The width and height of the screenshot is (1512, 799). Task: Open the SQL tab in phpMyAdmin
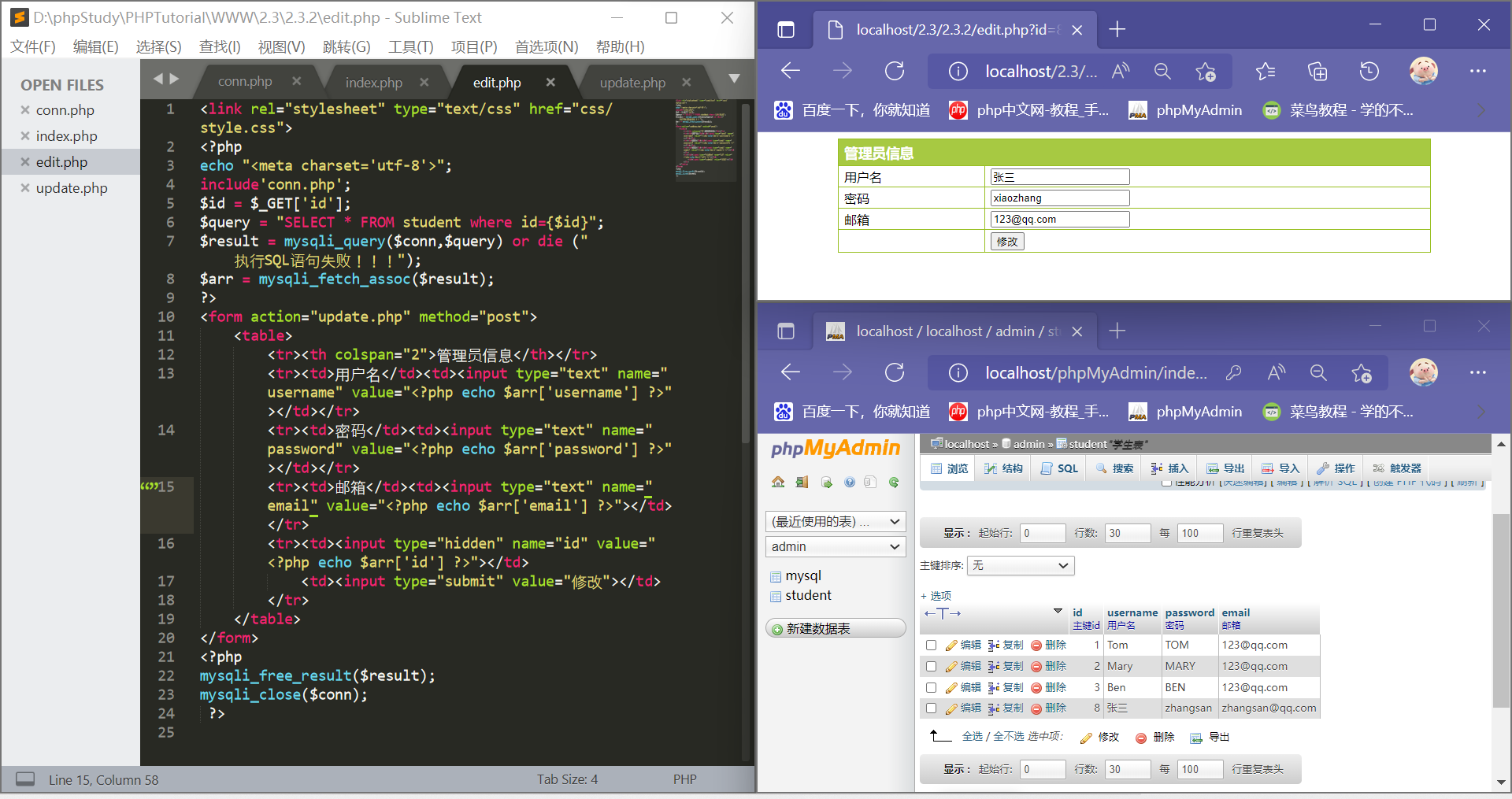[x=1059, y=468]
